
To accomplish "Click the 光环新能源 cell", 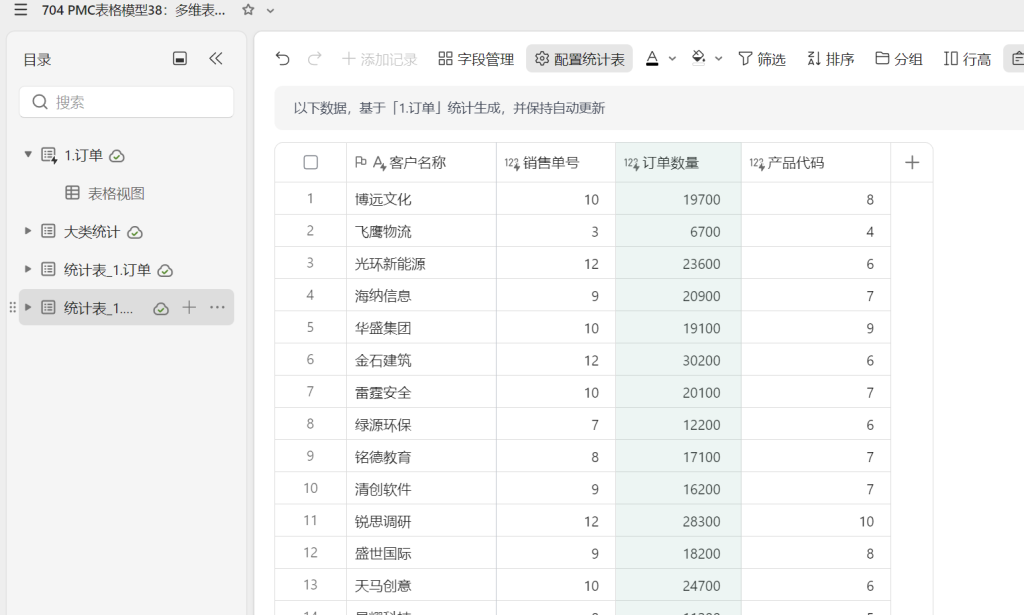I will coord(421,264).
